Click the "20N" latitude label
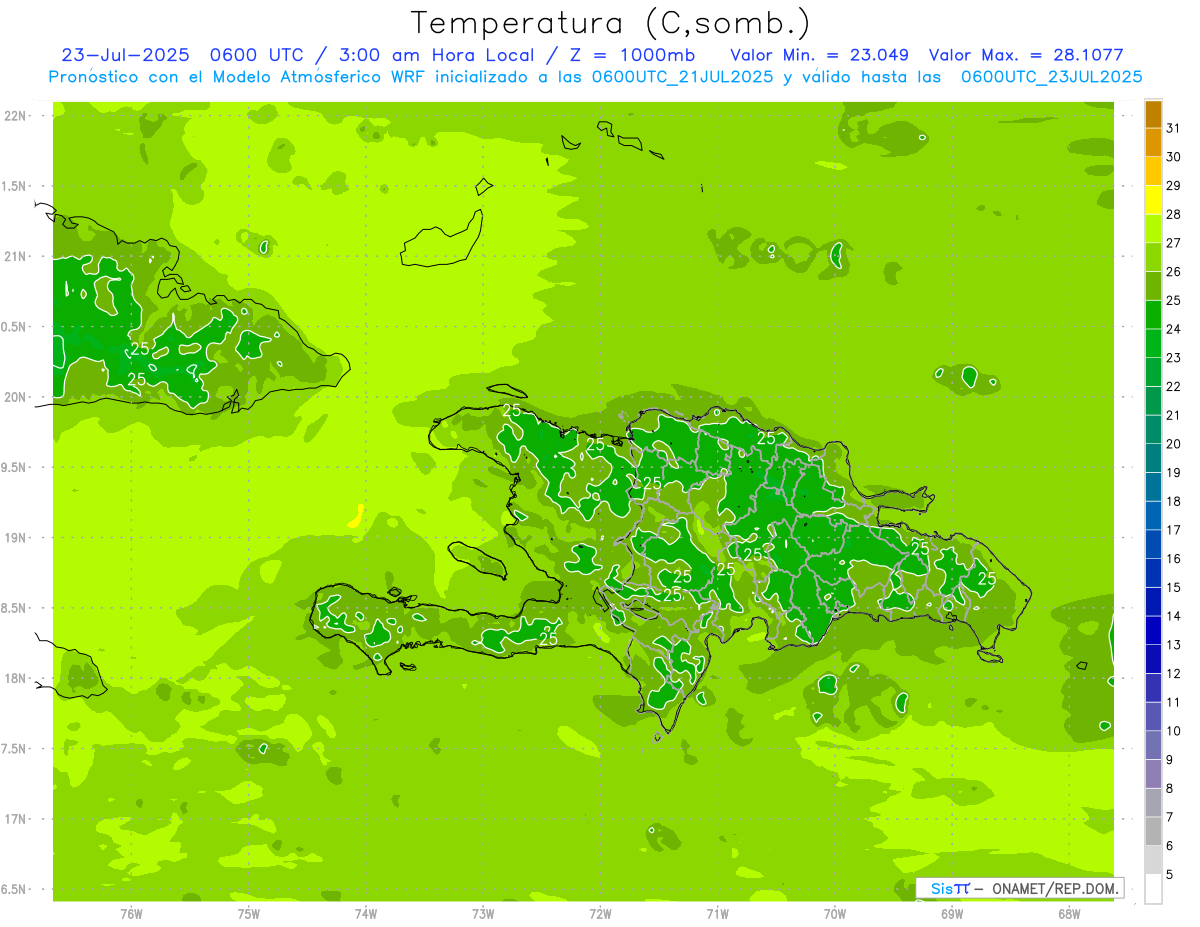 (x=16, y=397)
